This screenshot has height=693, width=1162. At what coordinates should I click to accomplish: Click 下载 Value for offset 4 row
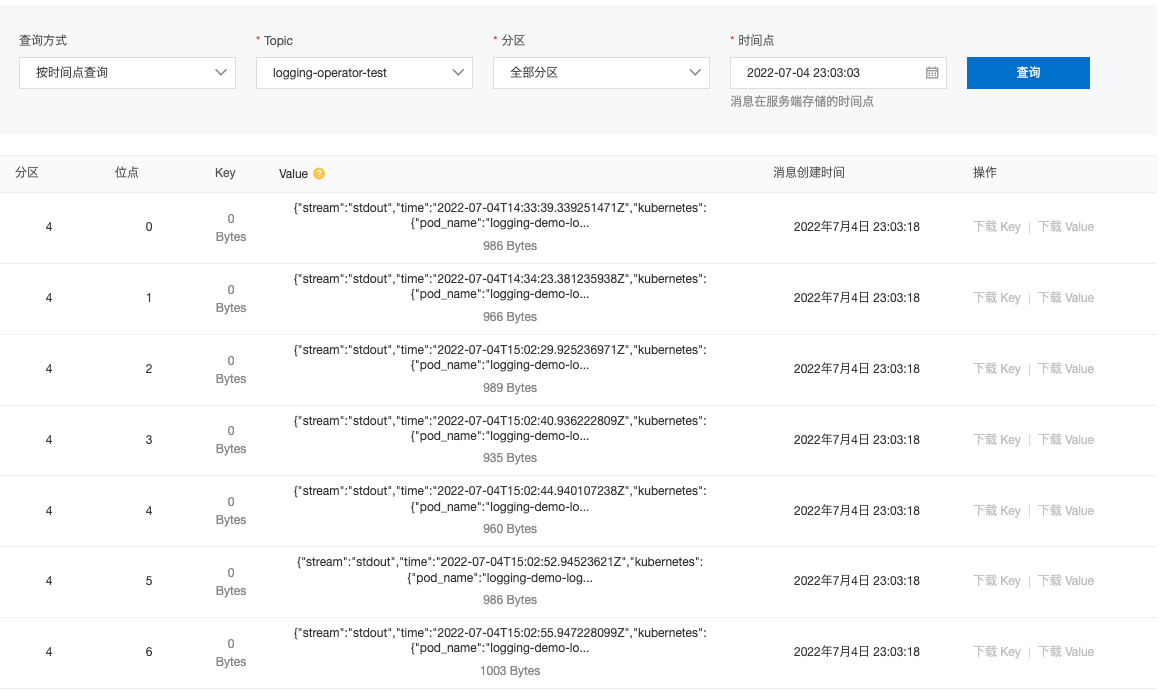(1065, 510)
